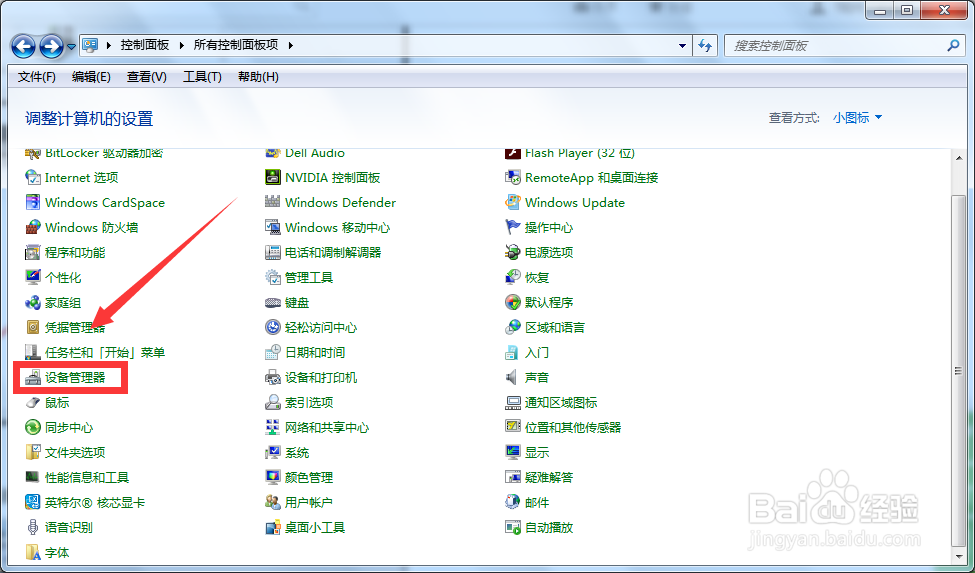Click the 设备和打印机 icon
This screenshot has height=573, width=975.
tap(272, 377)
